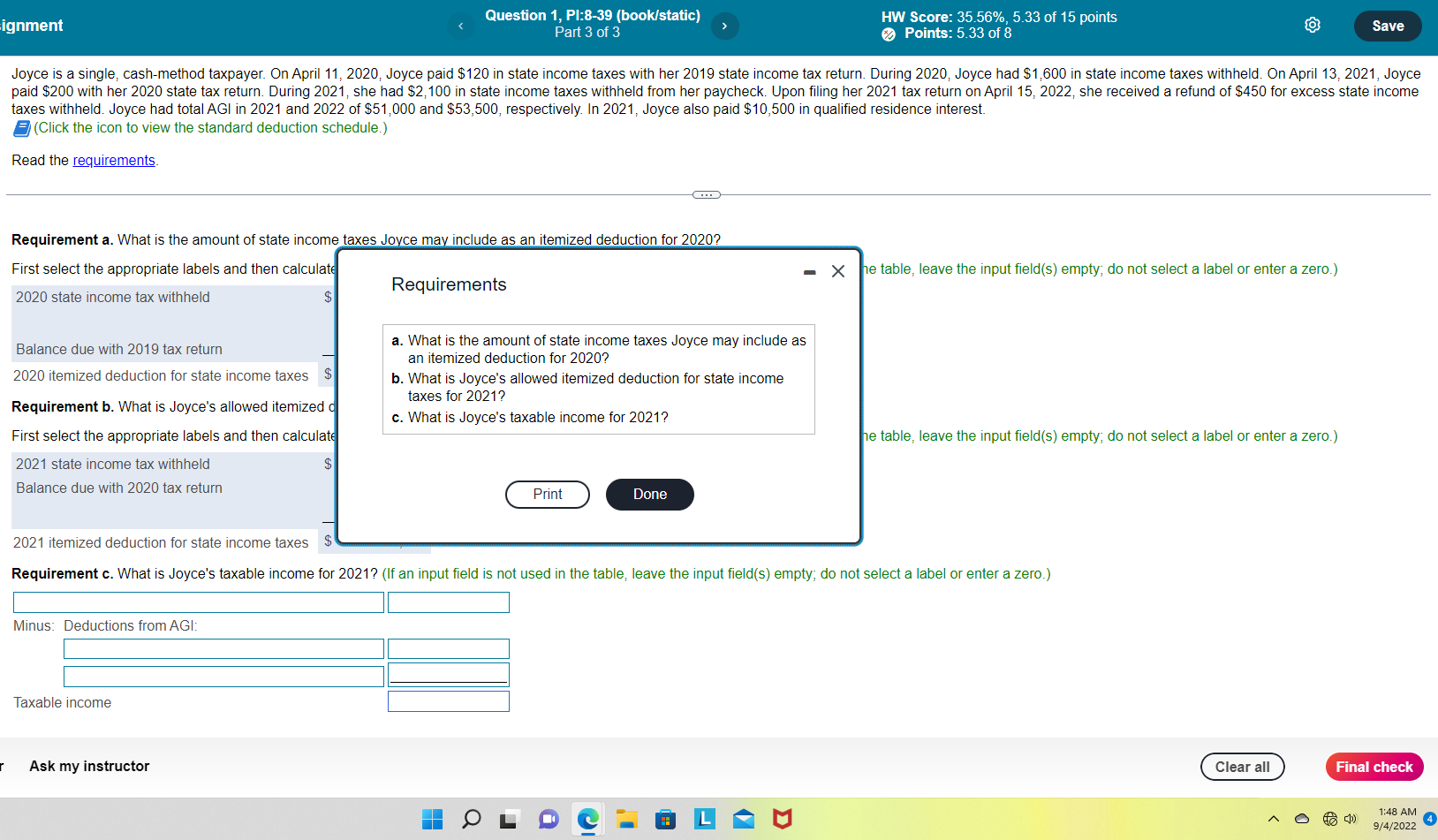1438x840 pixels.
Task: Switch to Microsoft Edge on taskbar
Action: [587, 820]
